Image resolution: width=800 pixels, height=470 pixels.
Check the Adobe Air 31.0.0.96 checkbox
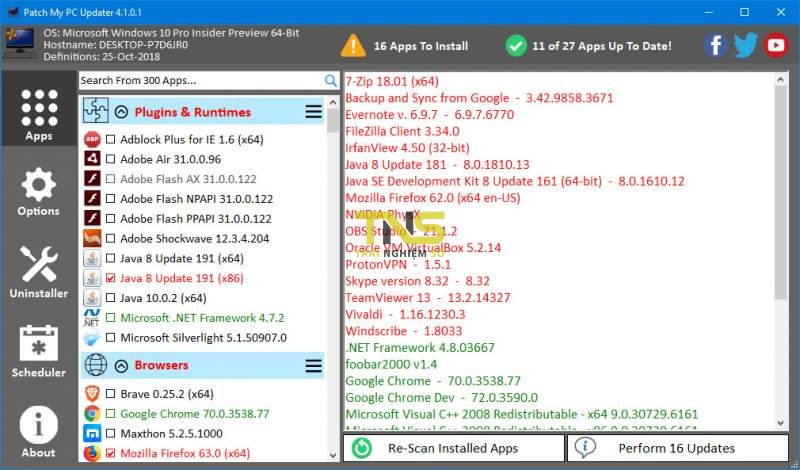pyautogui.click(x=110, y=159)
